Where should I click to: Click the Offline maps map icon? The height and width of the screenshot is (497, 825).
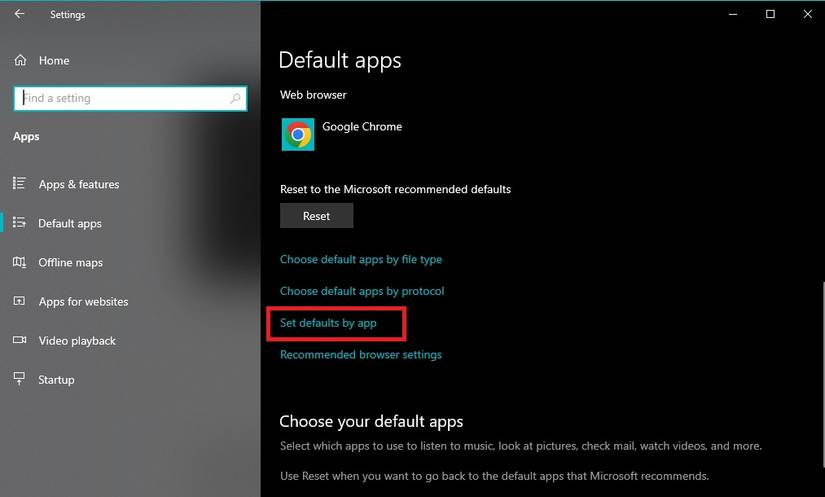[x=19, y=262]
